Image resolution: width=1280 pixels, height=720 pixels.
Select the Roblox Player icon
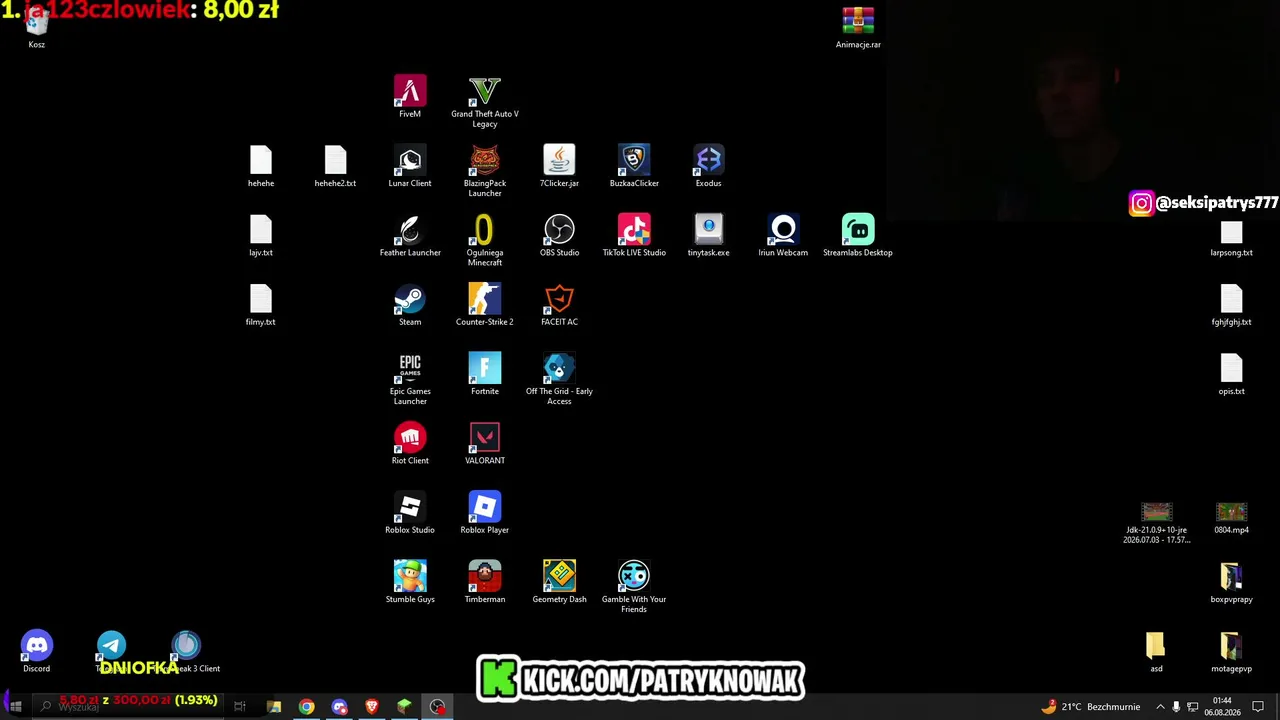[x=485, y=512]
